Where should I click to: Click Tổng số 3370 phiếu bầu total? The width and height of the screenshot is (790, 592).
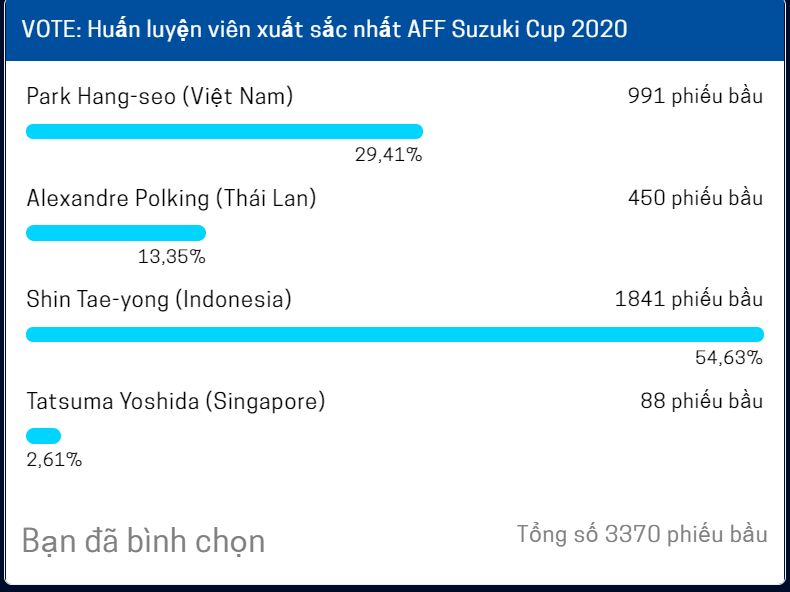(x=642, y=534)
